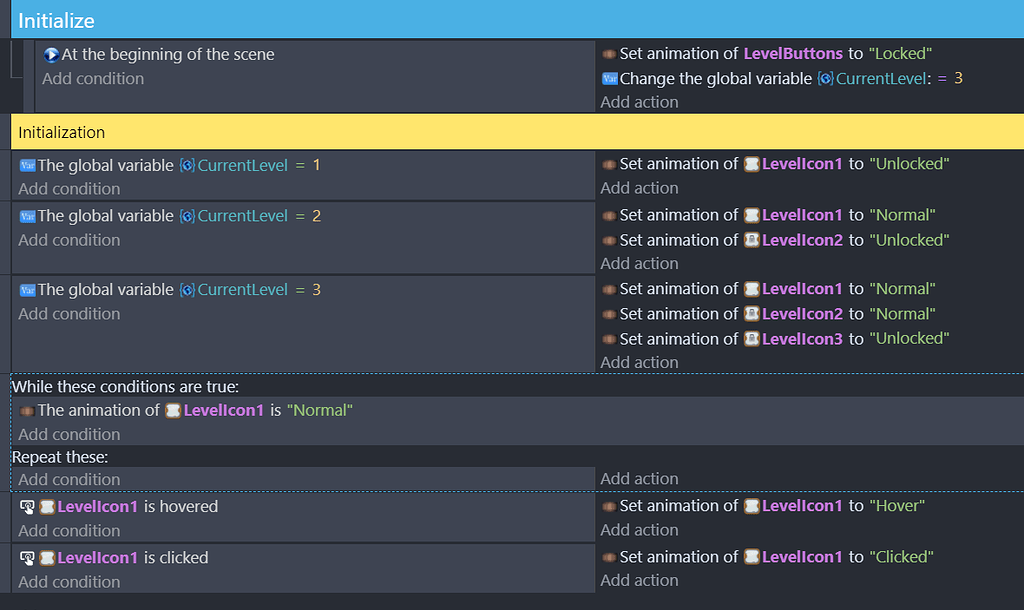The width and height of the screenshot is (1024, 610).
Task: Click Add condition inside the While conditions block
Action: (x=68, y=434)
